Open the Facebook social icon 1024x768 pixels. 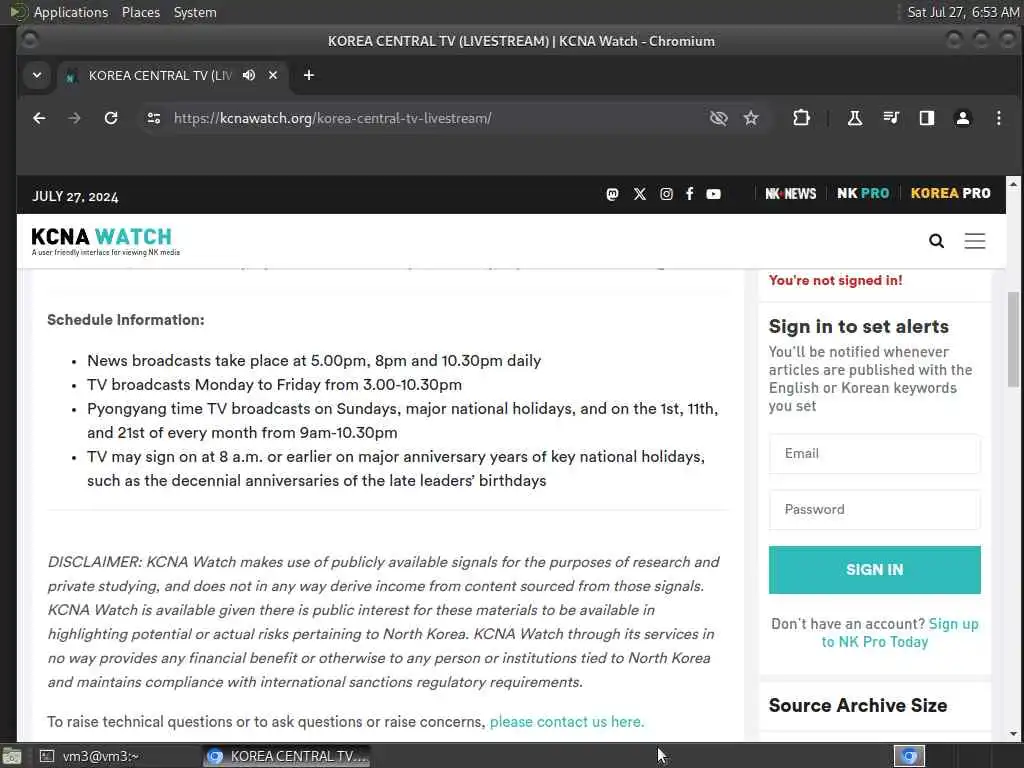pyautogui.click(x=690, y=194)
